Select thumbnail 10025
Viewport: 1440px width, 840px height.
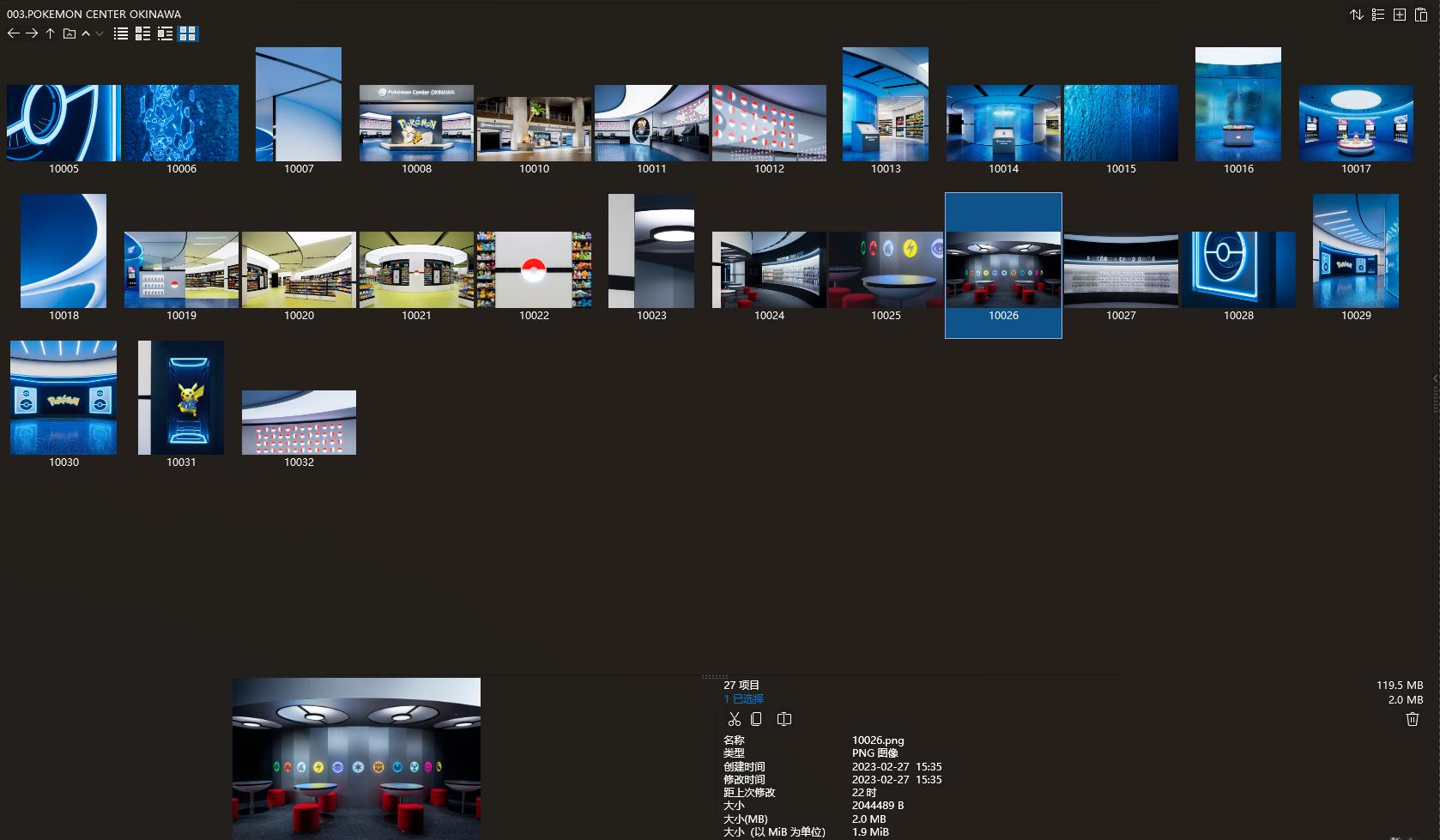886,269
